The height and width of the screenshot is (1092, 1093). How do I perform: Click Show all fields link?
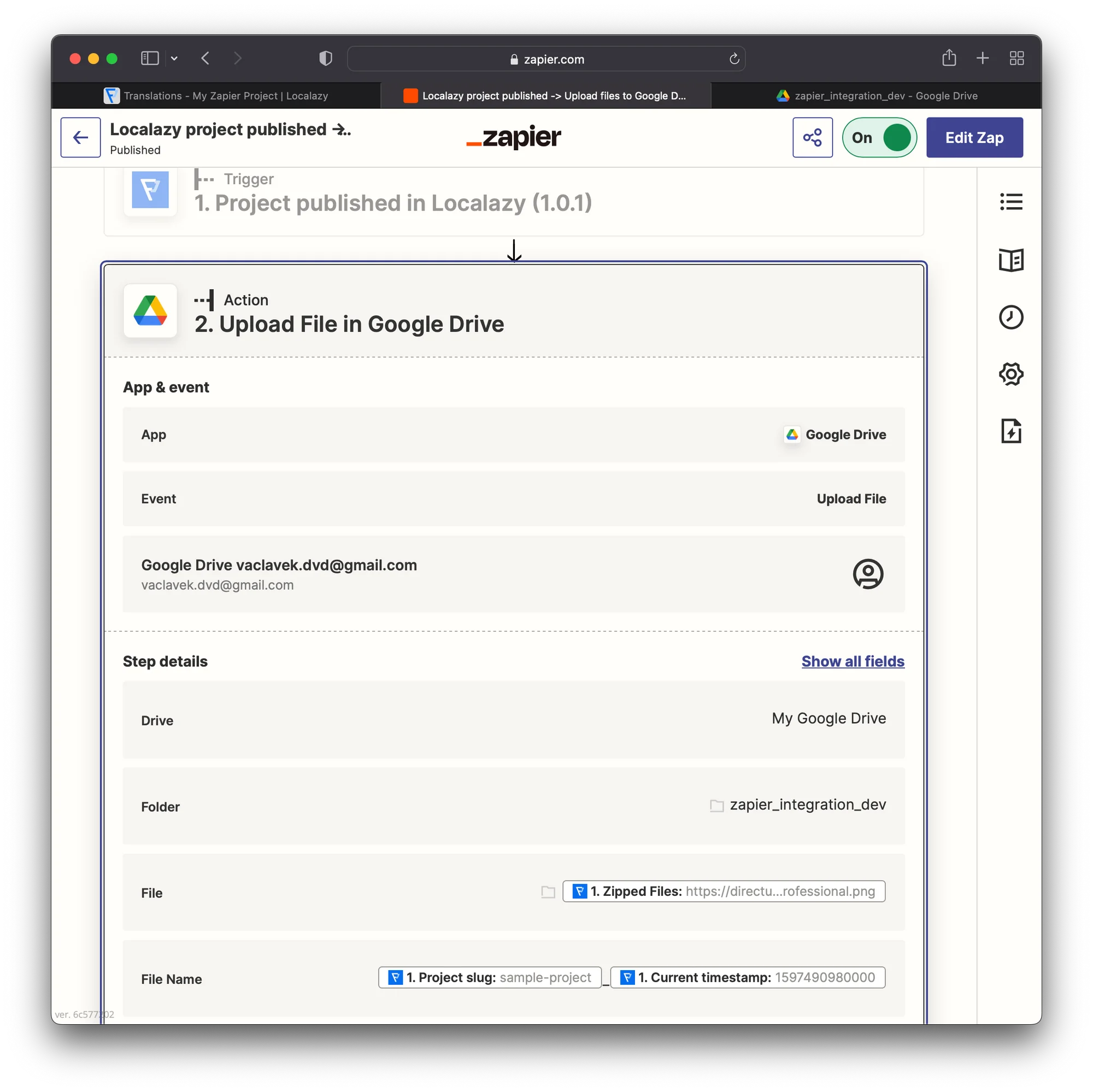(852, 661)
